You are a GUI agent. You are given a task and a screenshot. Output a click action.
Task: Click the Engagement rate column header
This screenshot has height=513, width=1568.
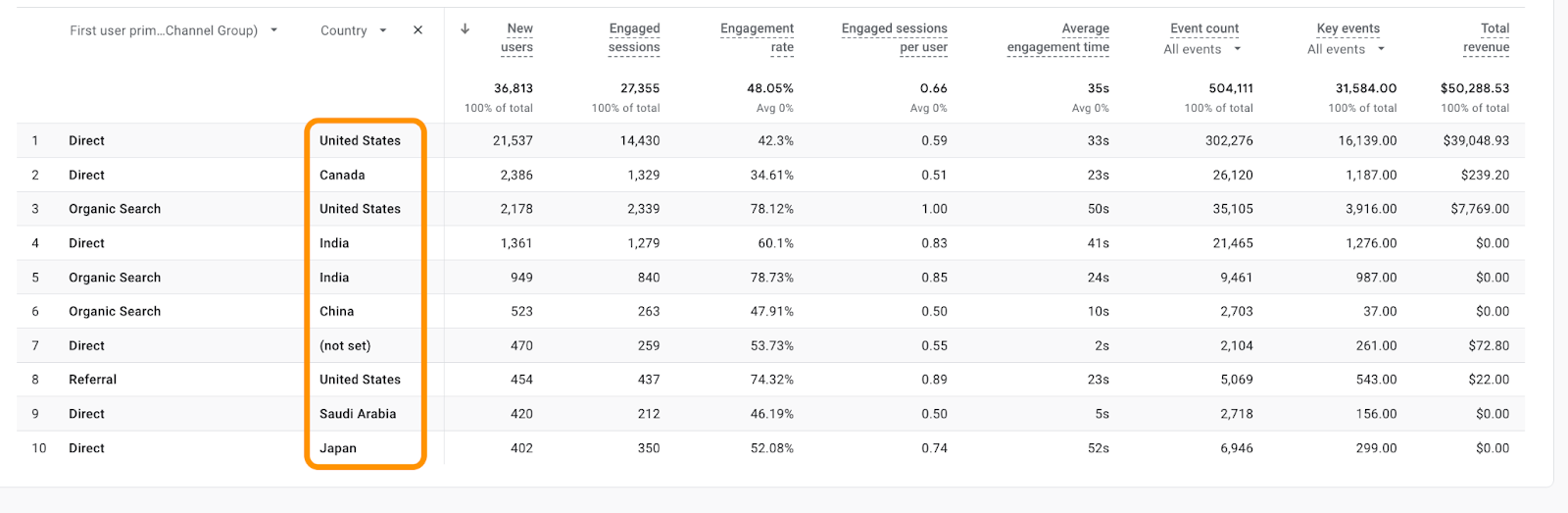tap(757, 37)
